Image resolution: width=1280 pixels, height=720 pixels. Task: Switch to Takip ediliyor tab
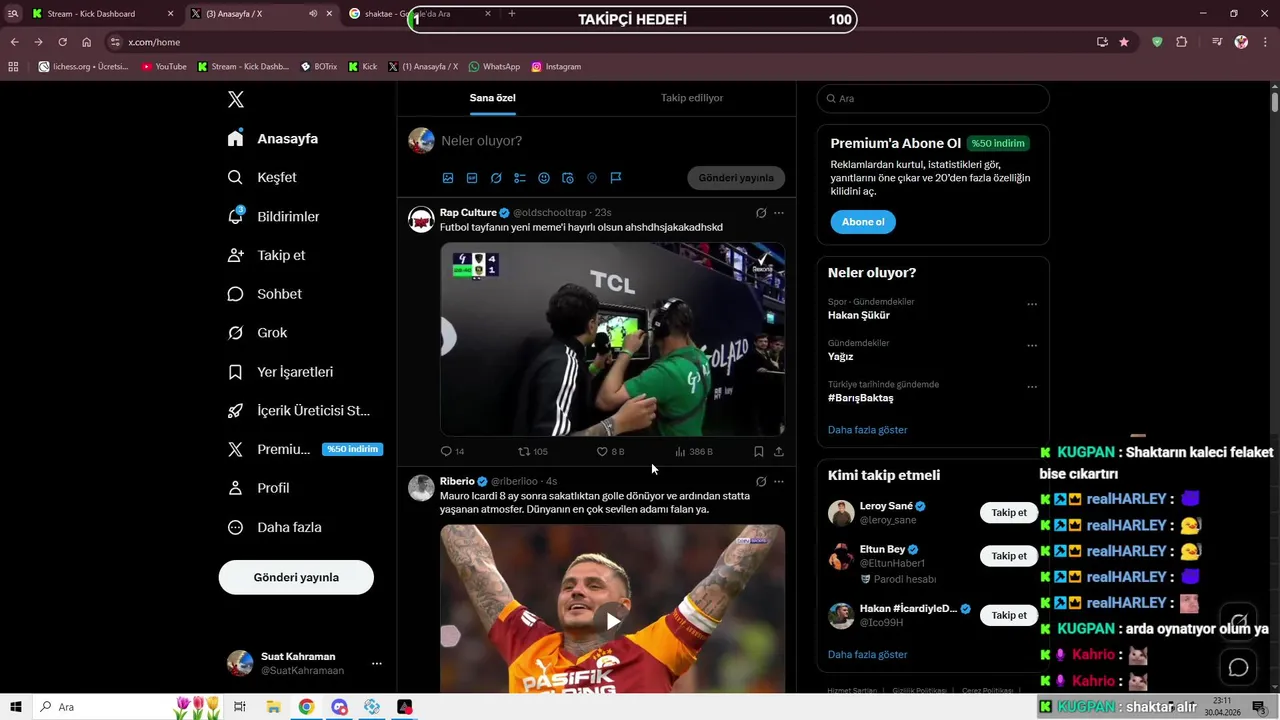(692, 98)
